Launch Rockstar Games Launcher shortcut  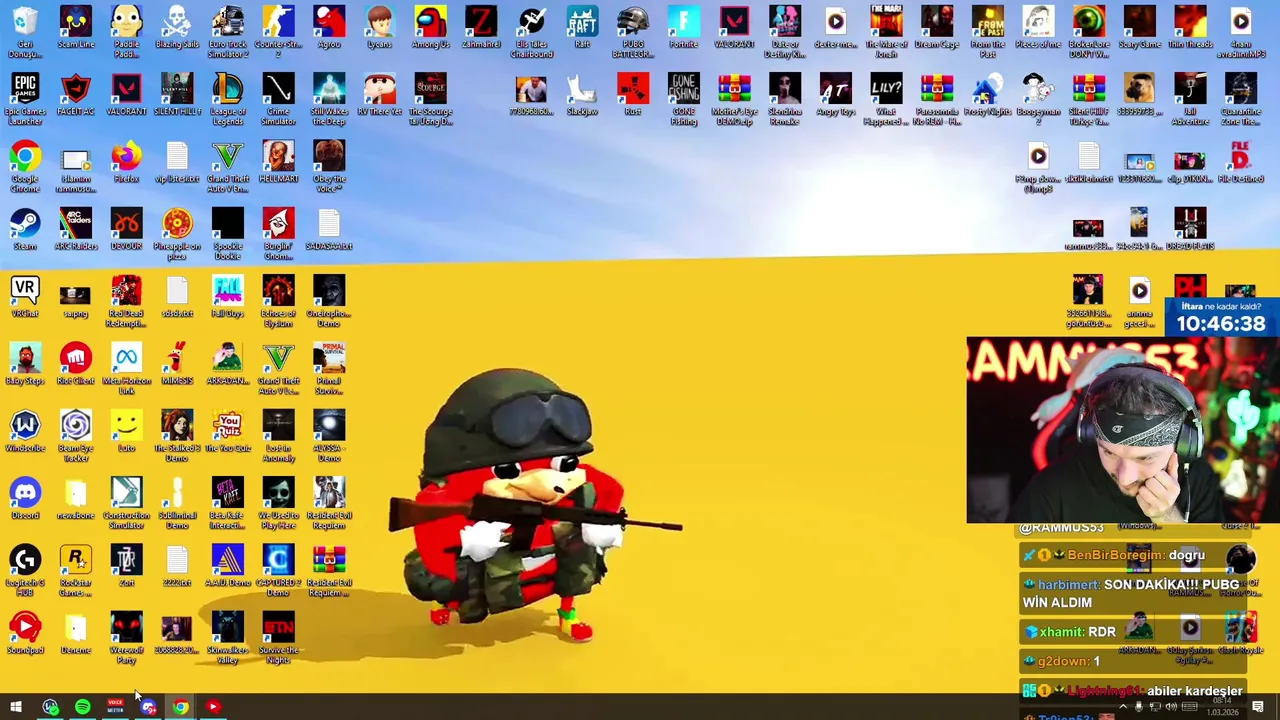pyautogui.click(x=76, y=571)
